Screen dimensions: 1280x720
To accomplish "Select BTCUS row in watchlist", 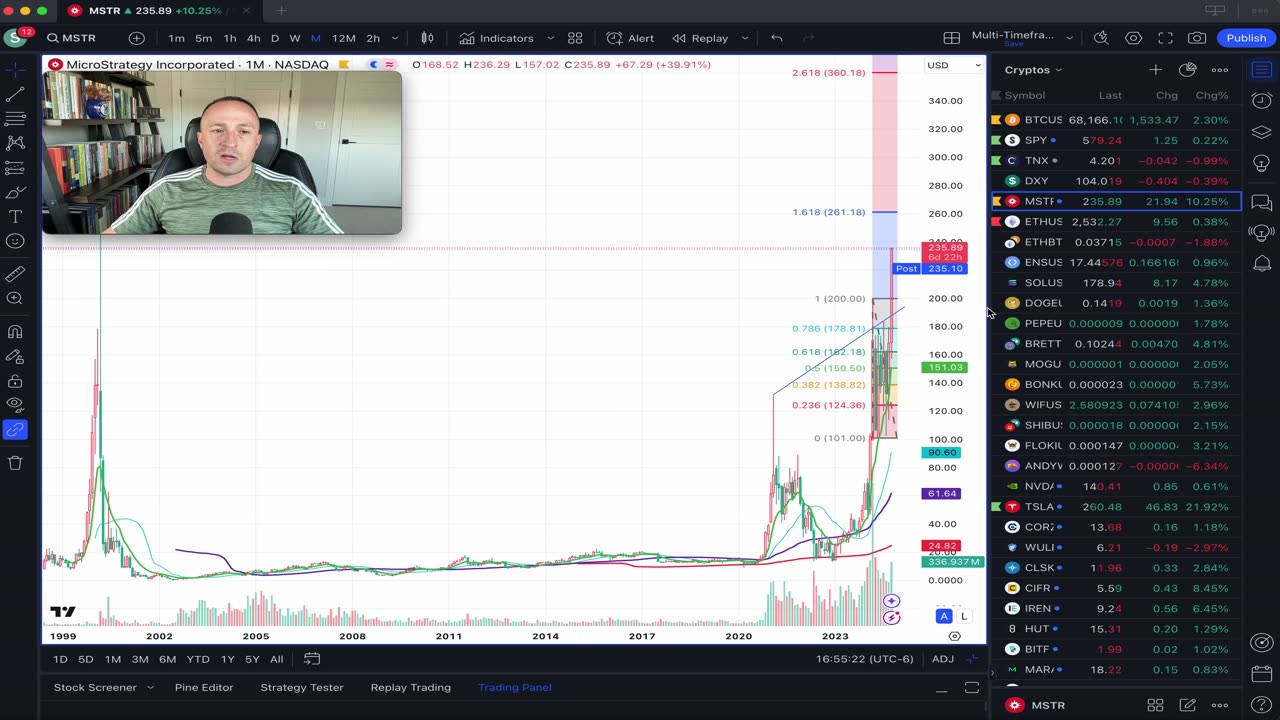I will pos(1116,120).
